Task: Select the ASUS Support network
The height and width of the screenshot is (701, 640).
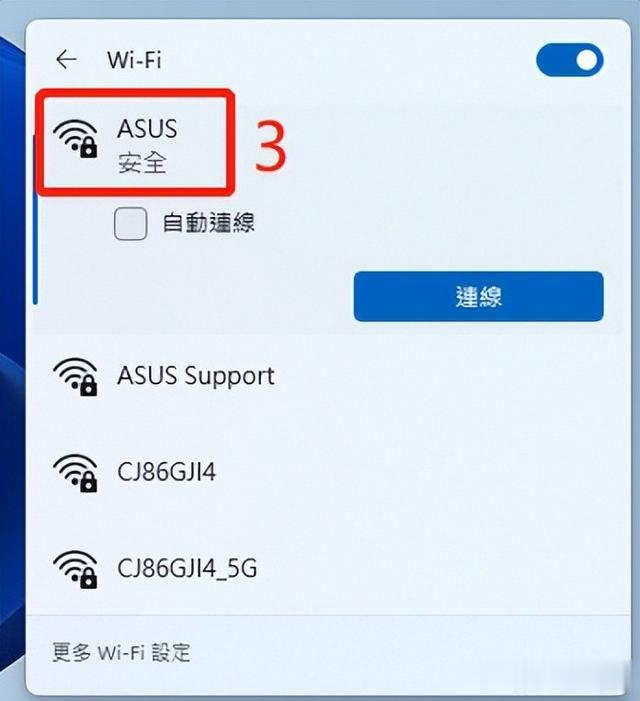Action: pyautogui.click(x=327, y=376)
